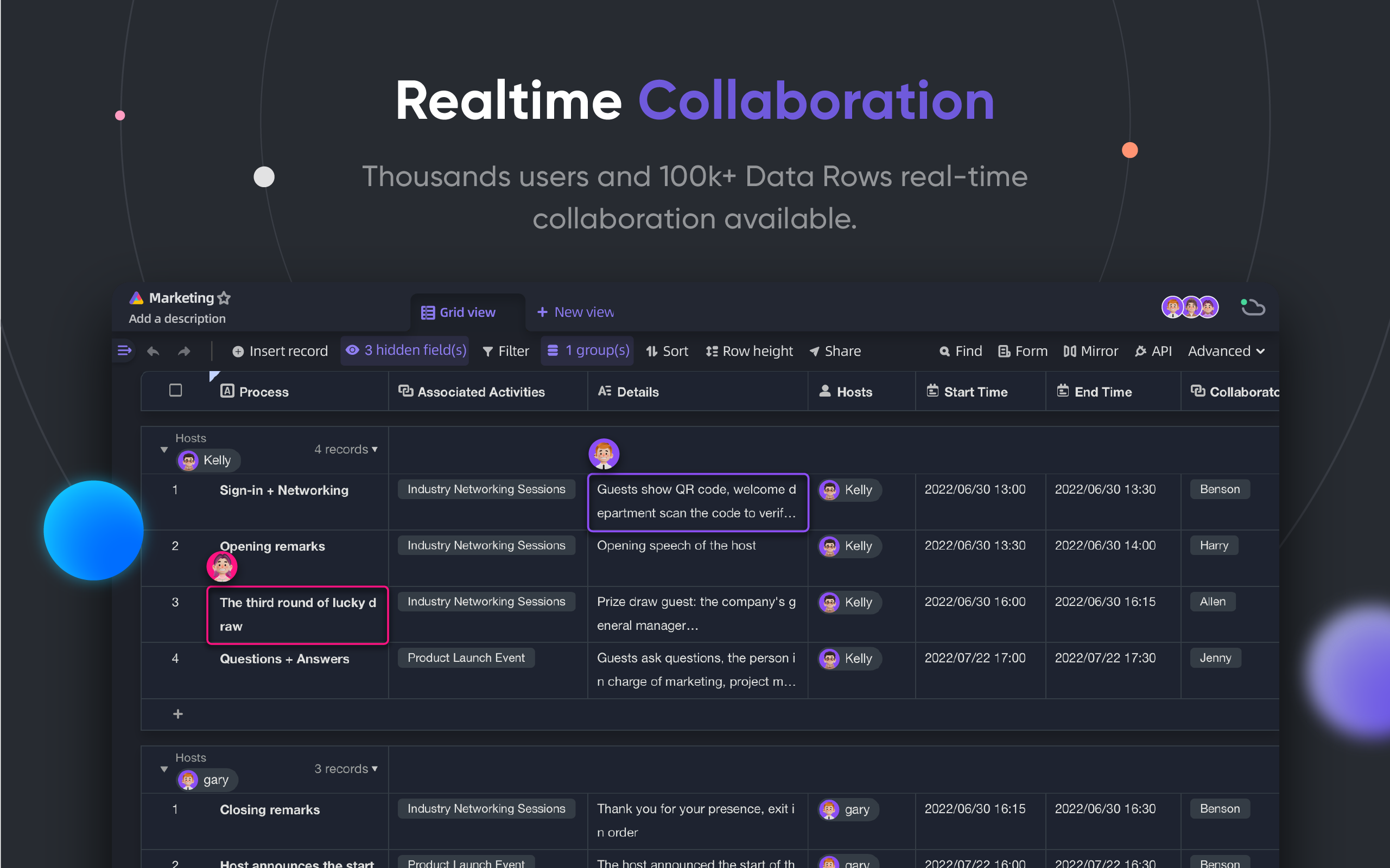
Task: Toggle the gary group collapse arrow
Action: [163, 768]
